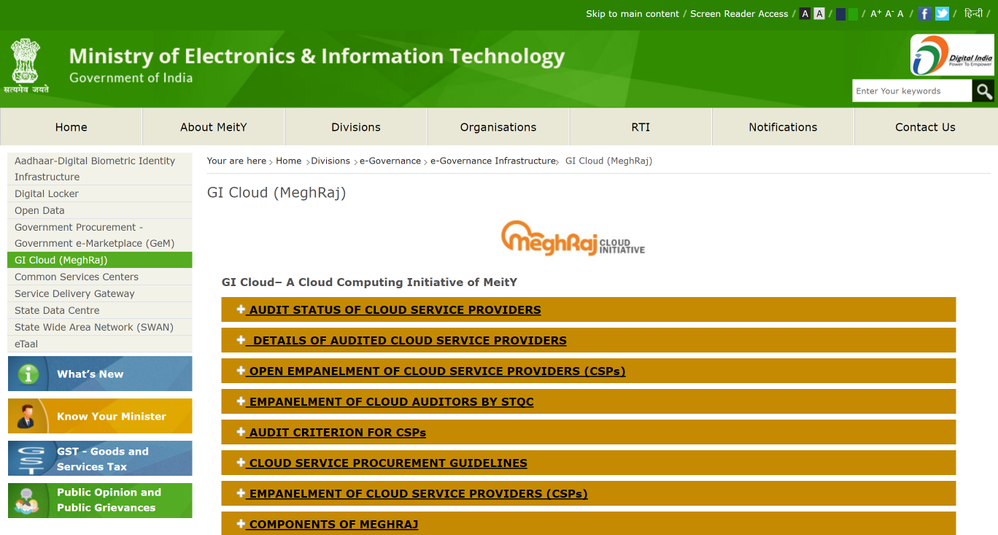
Task: Open the Organisations menu
Action: [498, 127]
